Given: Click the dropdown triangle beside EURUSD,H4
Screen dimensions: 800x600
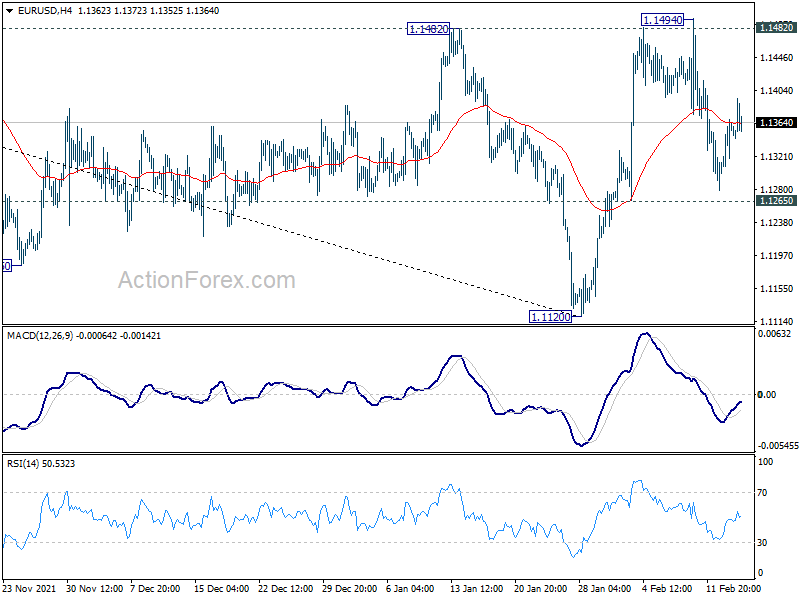Looking at the screenshot, I should click(10, 11).
